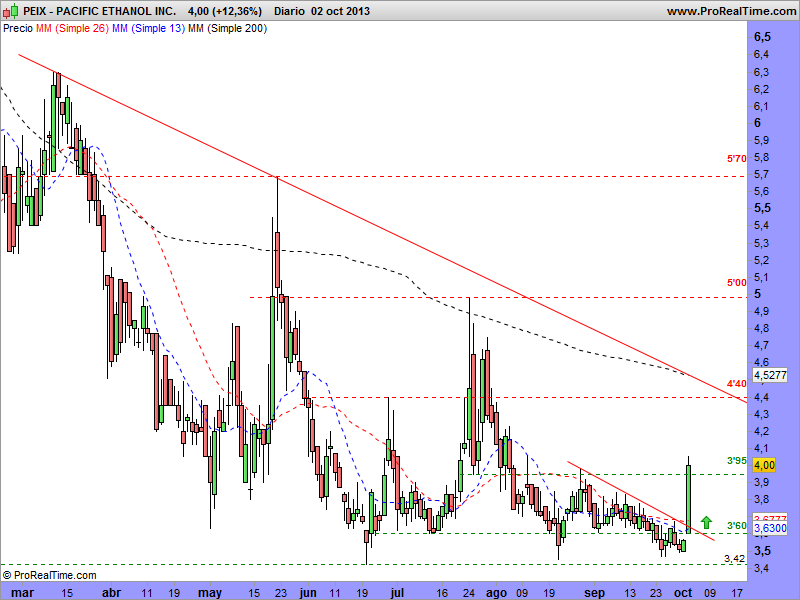Click the 4,00 (+12,36%) quote in header
800x600 pixels.
[224, 11]
